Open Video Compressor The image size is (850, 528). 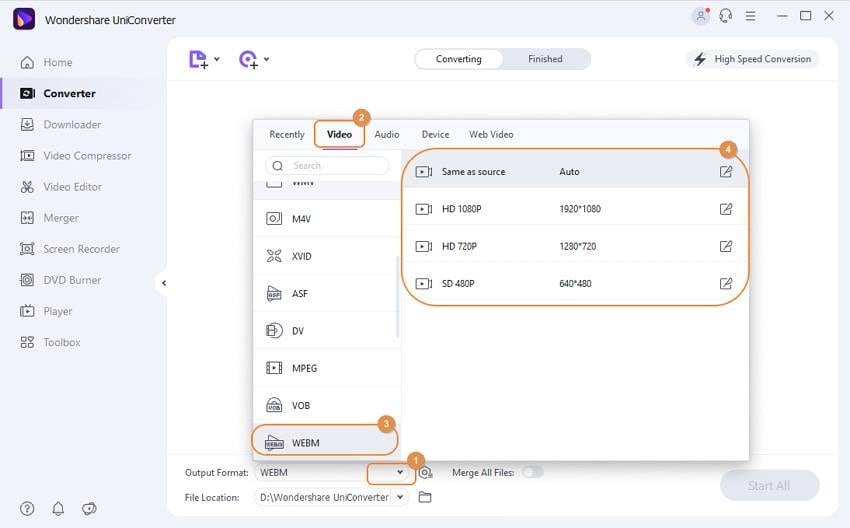tap(75, 156)
